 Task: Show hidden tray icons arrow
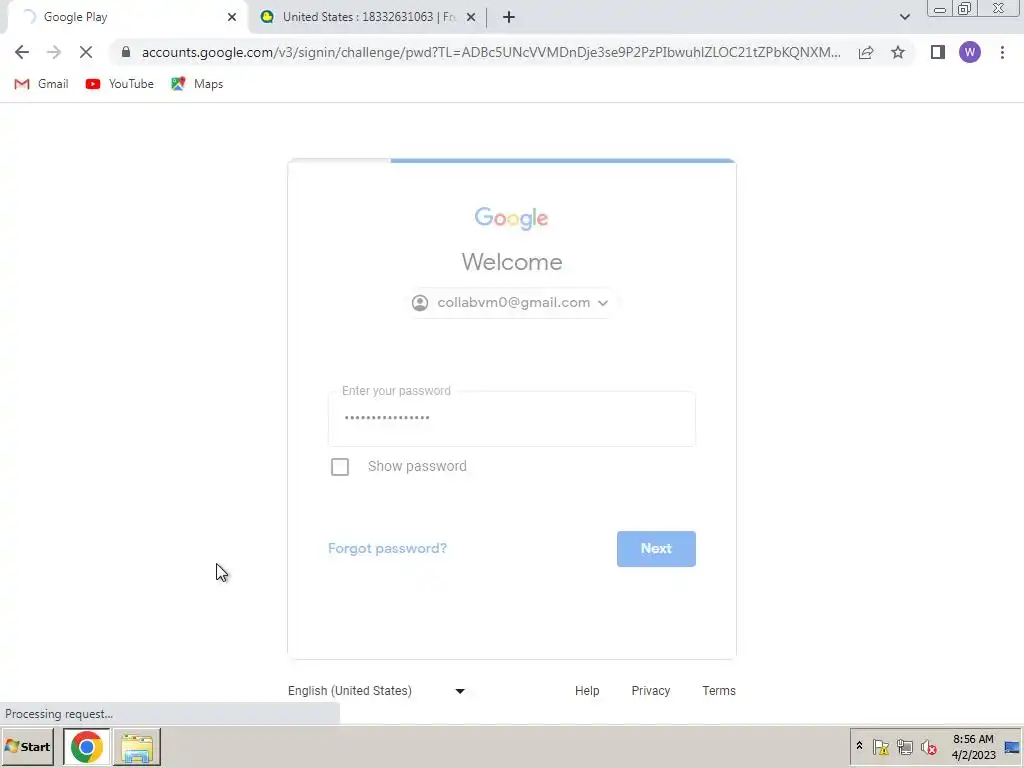(859, 746)
